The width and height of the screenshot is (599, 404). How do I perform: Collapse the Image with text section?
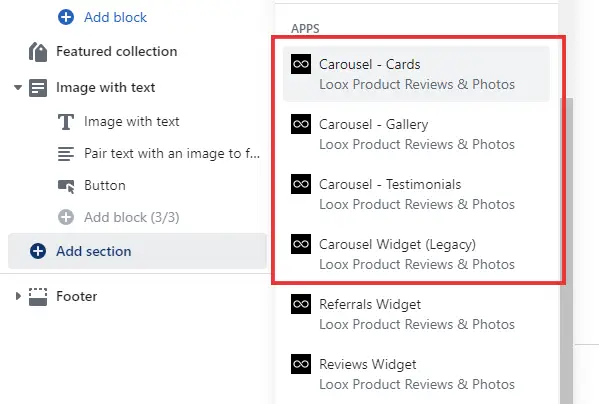coord(18,87)
